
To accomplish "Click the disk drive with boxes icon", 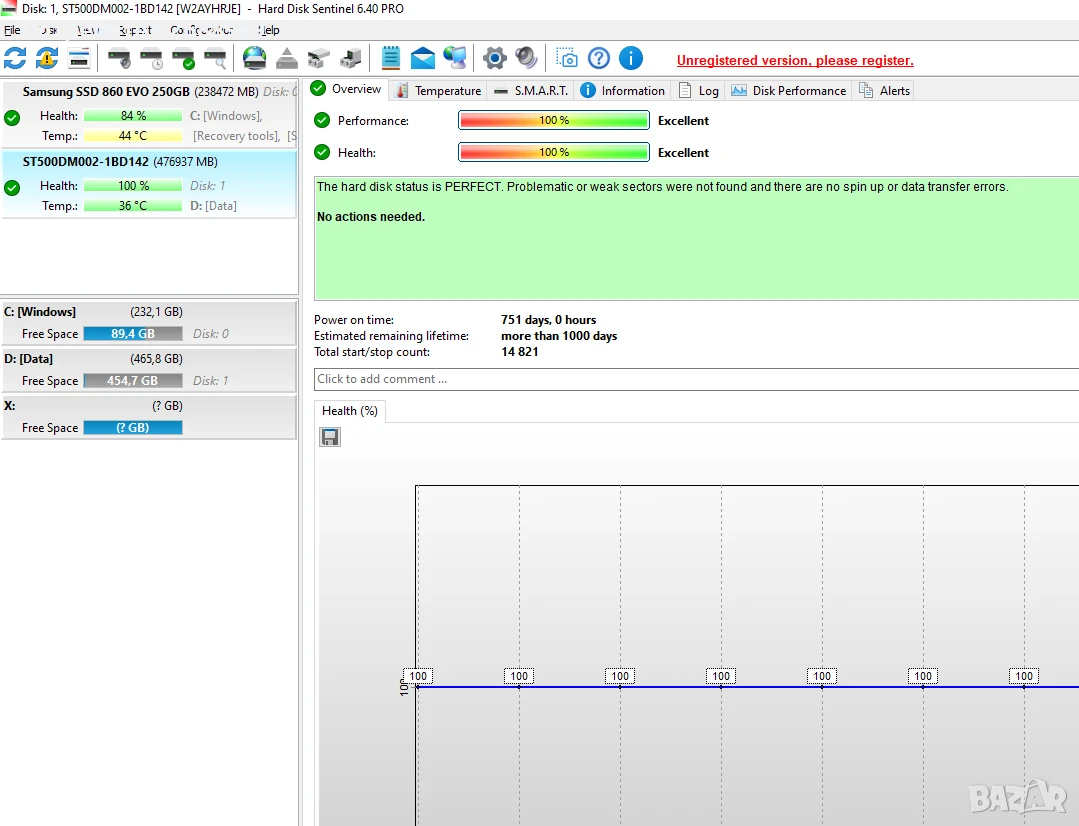I will coord(318,59).
